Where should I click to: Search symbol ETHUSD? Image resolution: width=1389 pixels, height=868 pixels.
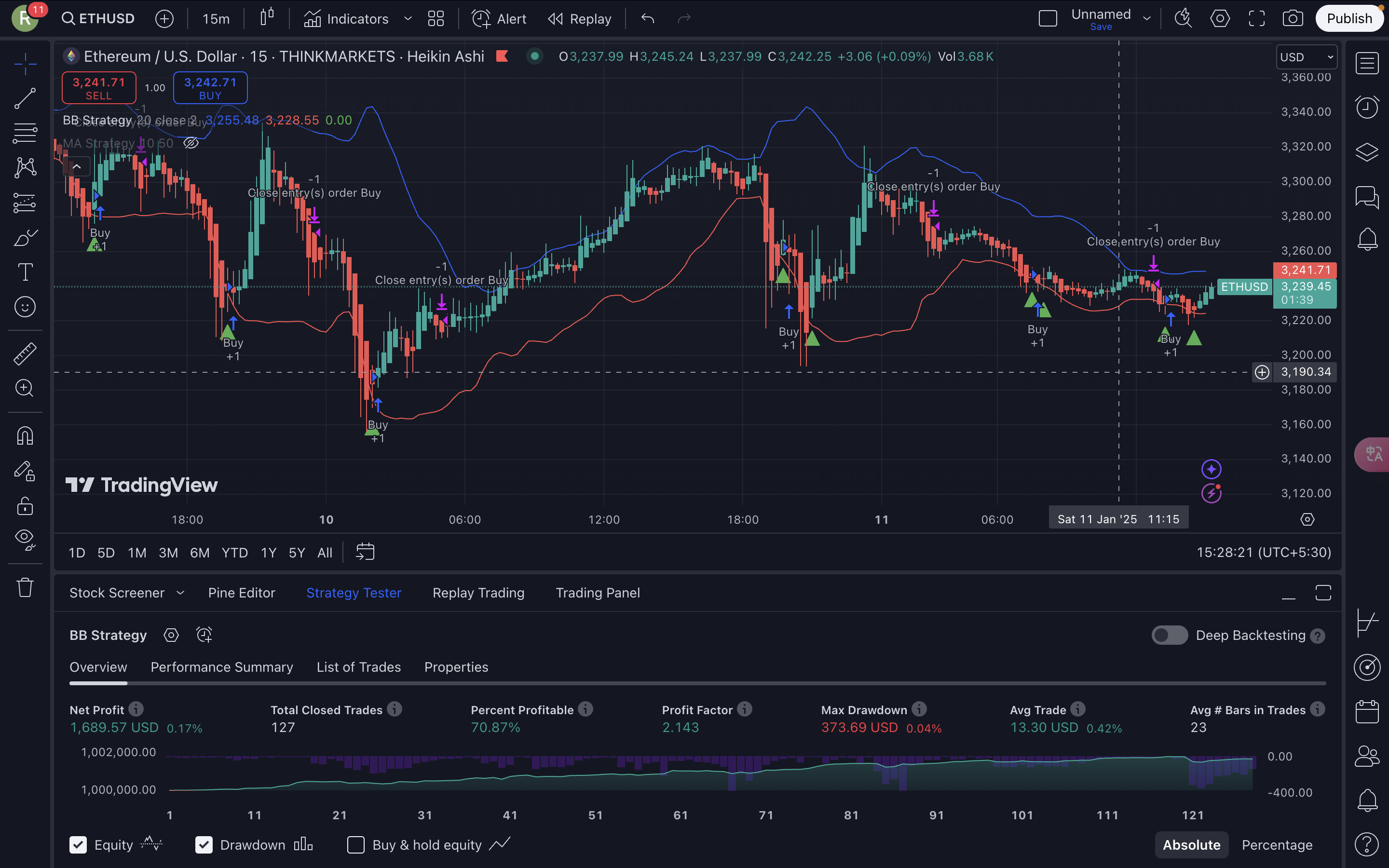point(98,18)
